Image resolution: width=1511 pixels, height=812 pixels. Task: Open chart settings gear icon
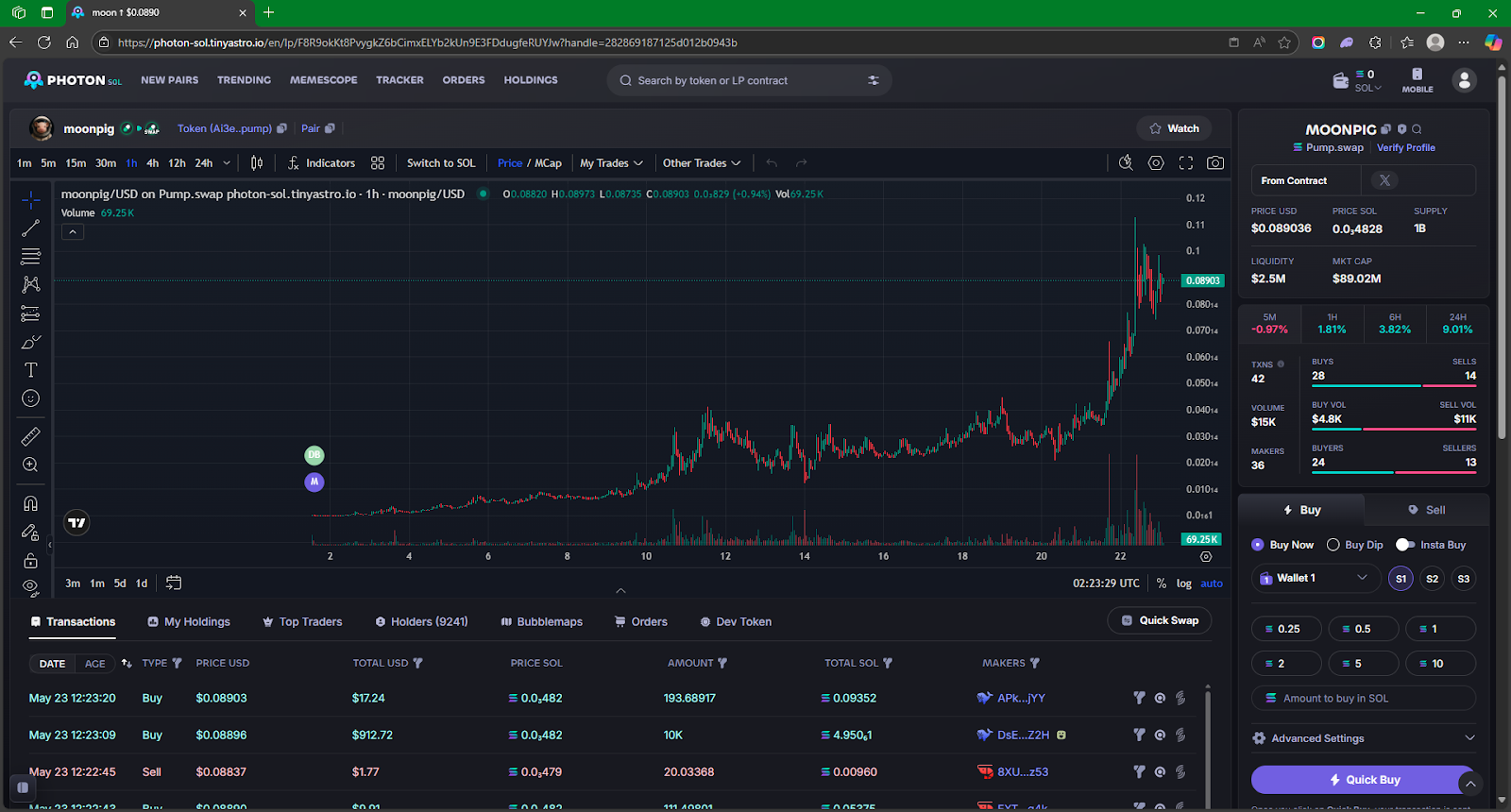click(1156, 163)
